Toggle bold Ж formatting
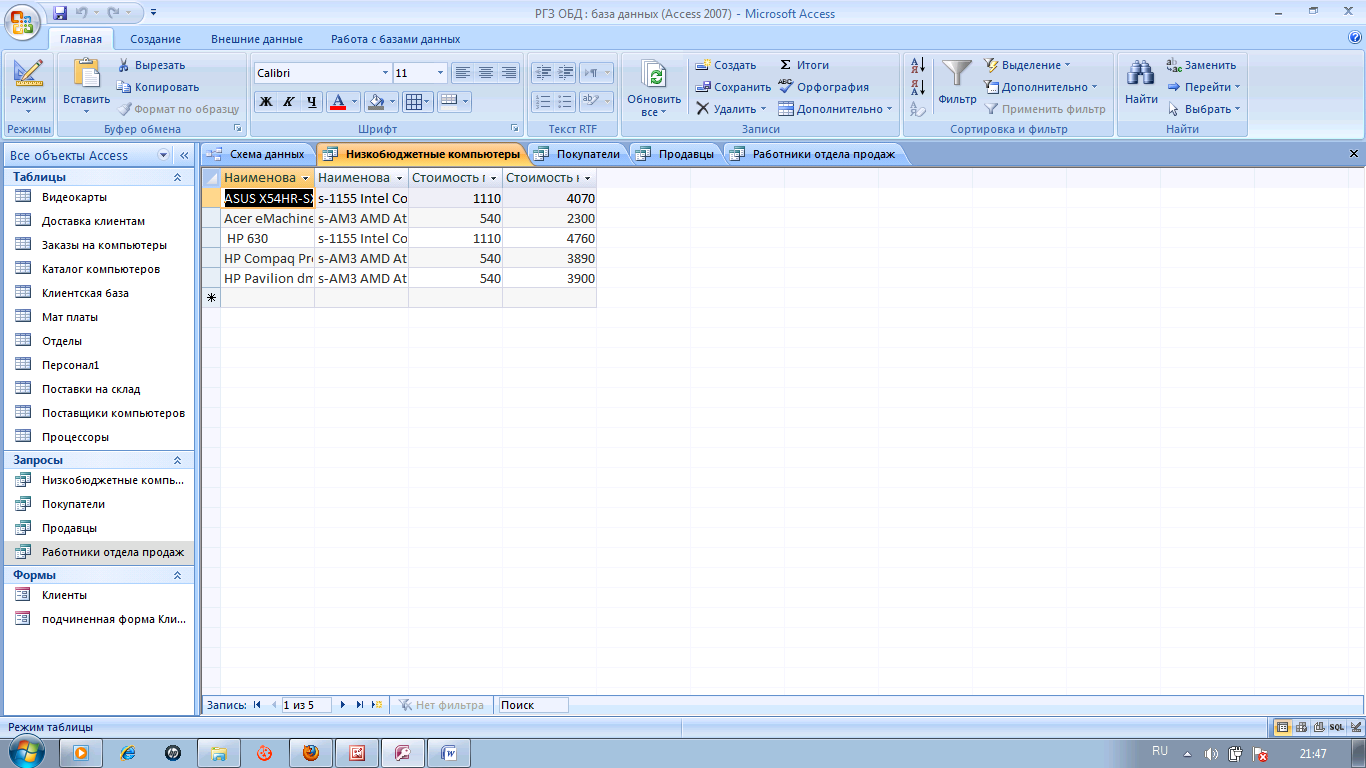This screenshot has height=768, width=1366. (265, 102)
